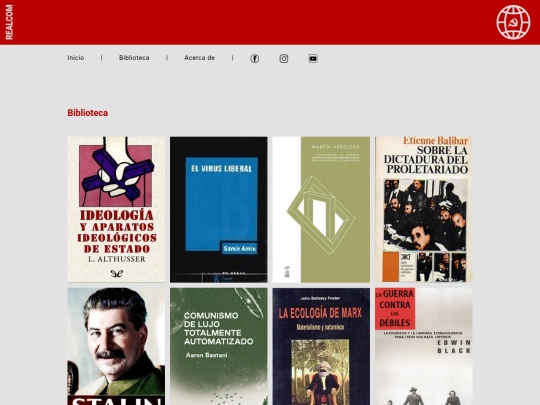
Task: Open the Instagram icon link
Action: 284,59
